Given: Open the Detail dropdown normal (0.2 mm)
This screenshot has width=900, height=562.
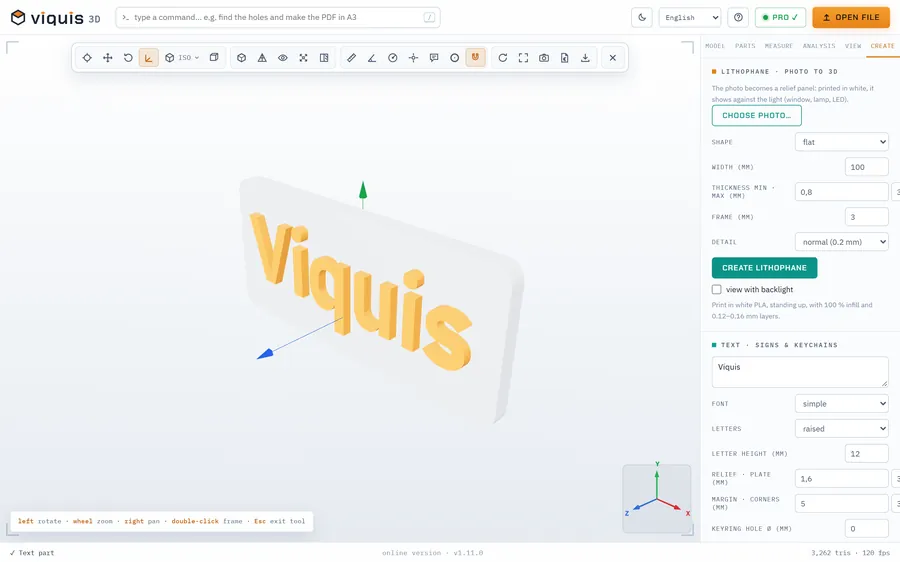Looking at the screenshot, I should click(841, 242).
